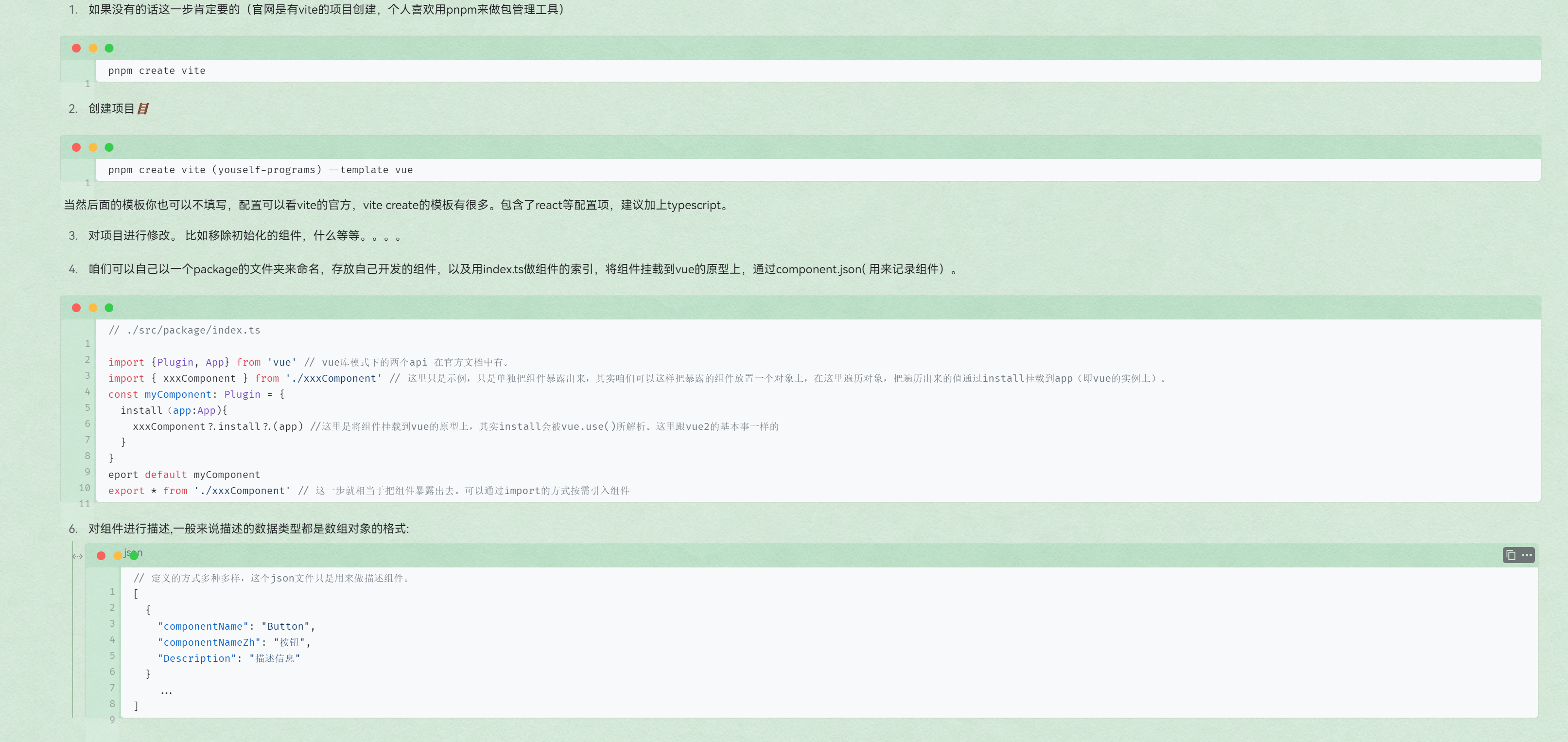The image size is (1568, 742).
Task: Click the 'import { xxxComponent }' code line
Action: 637,378
